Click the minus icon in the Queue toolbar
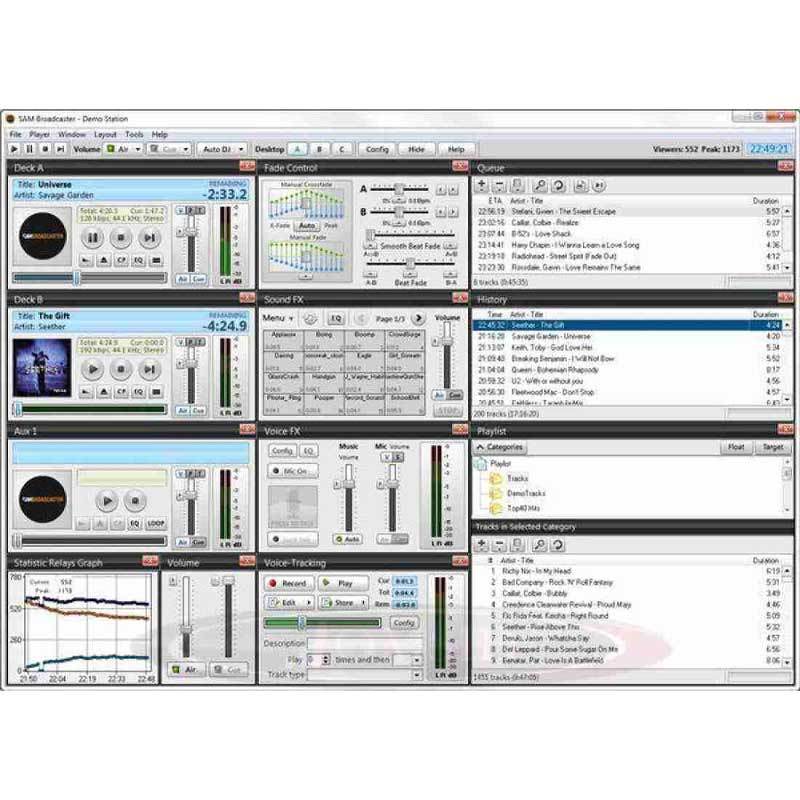This screenshot has height=800, width=800. [499, 183]
